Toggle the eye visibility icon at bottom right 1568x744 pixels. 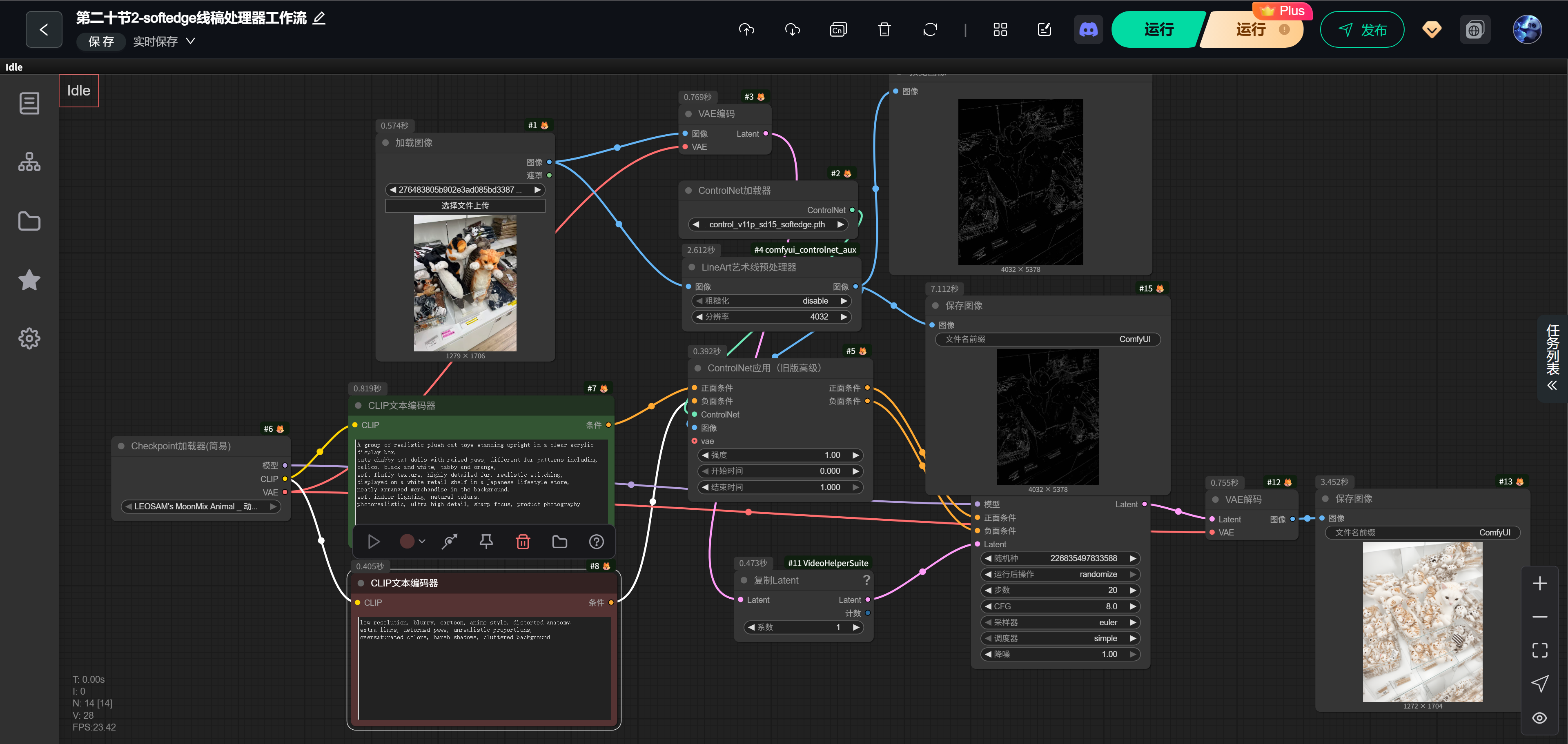point(1539,718)
